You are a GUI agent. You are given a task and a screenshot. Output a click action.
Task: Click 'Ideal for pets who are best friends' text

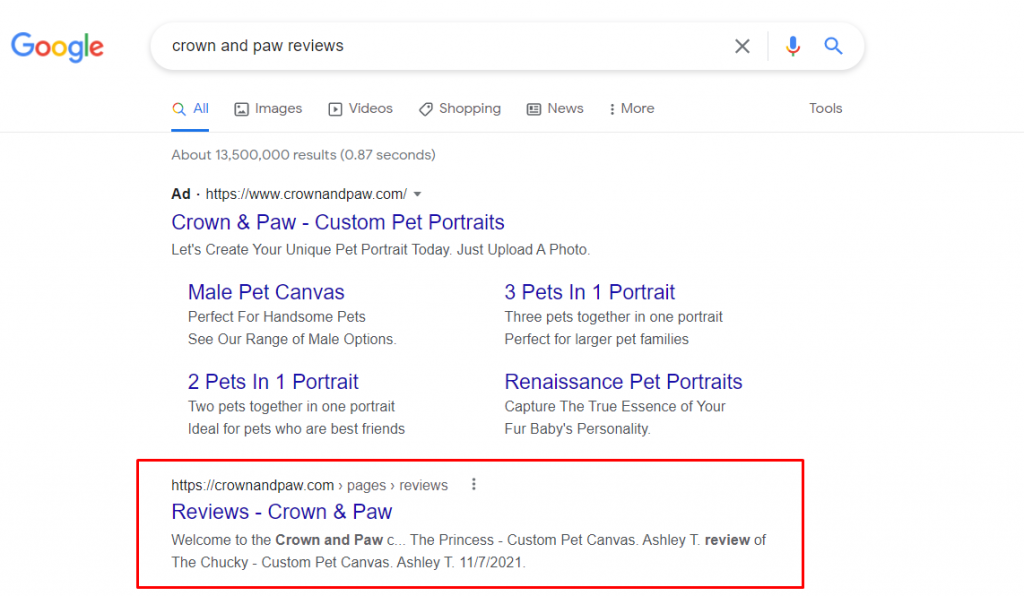(x=296, y=429)
